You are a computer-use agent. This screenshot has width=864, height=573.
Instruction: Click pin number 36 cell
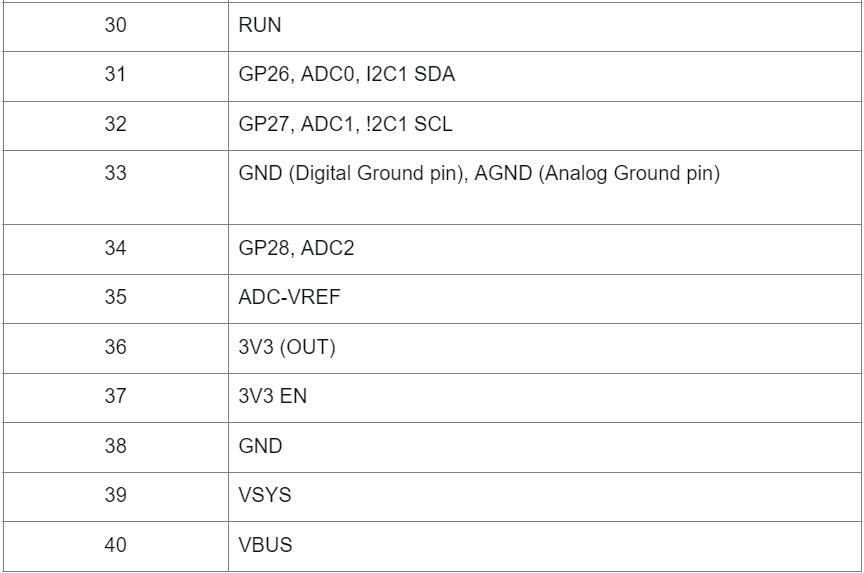click(116, 347)
